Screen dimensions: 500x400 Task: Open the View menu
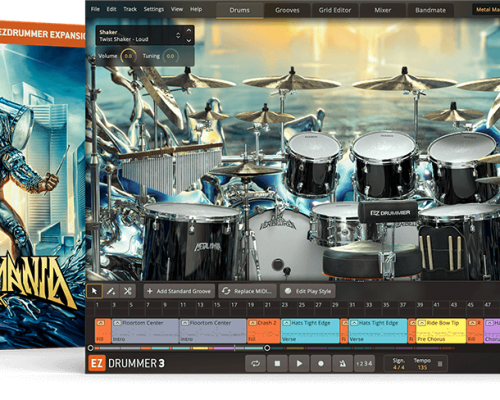click(x=177, y=9)
